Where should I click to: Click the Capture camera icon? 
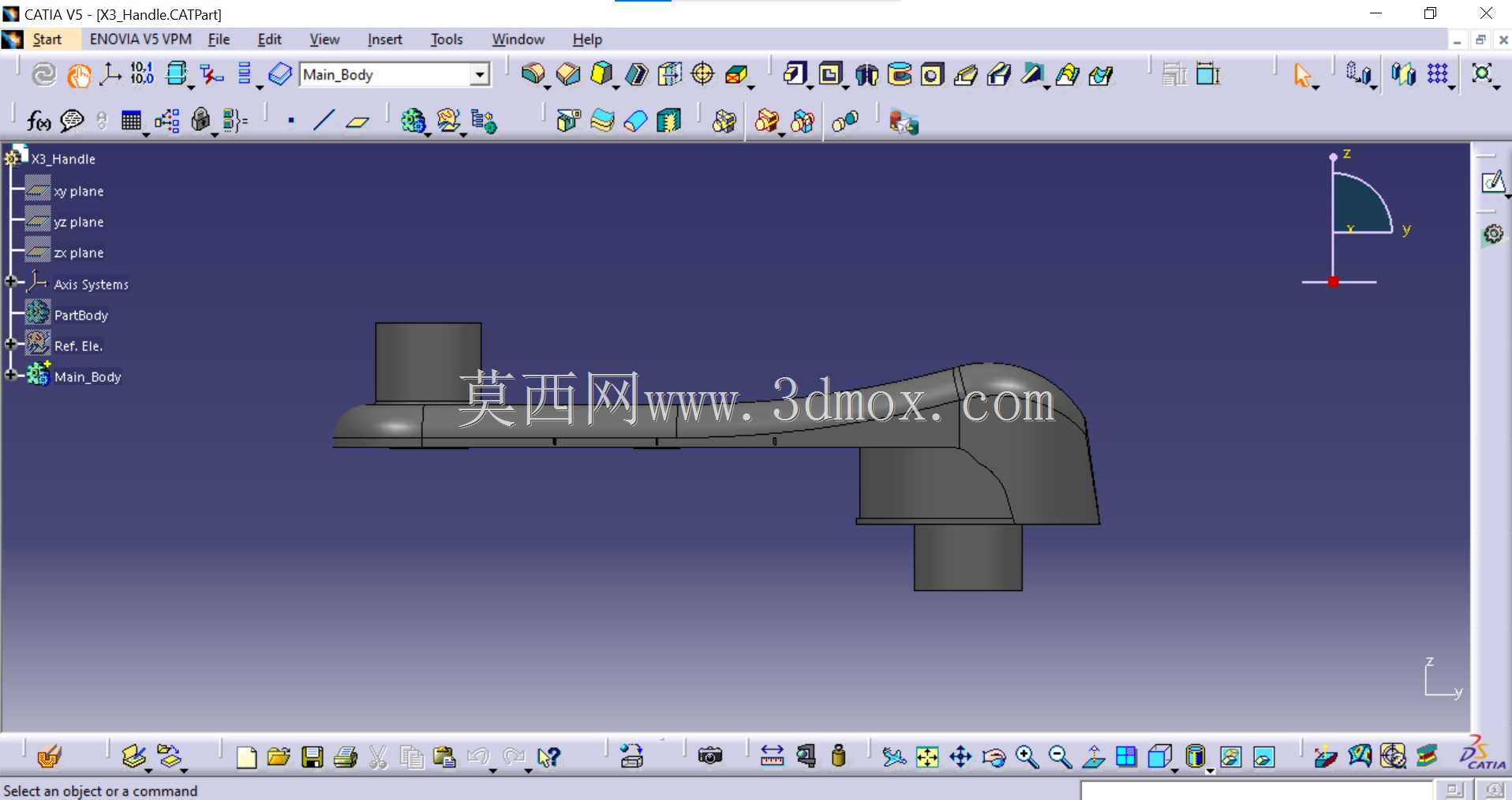709,757
